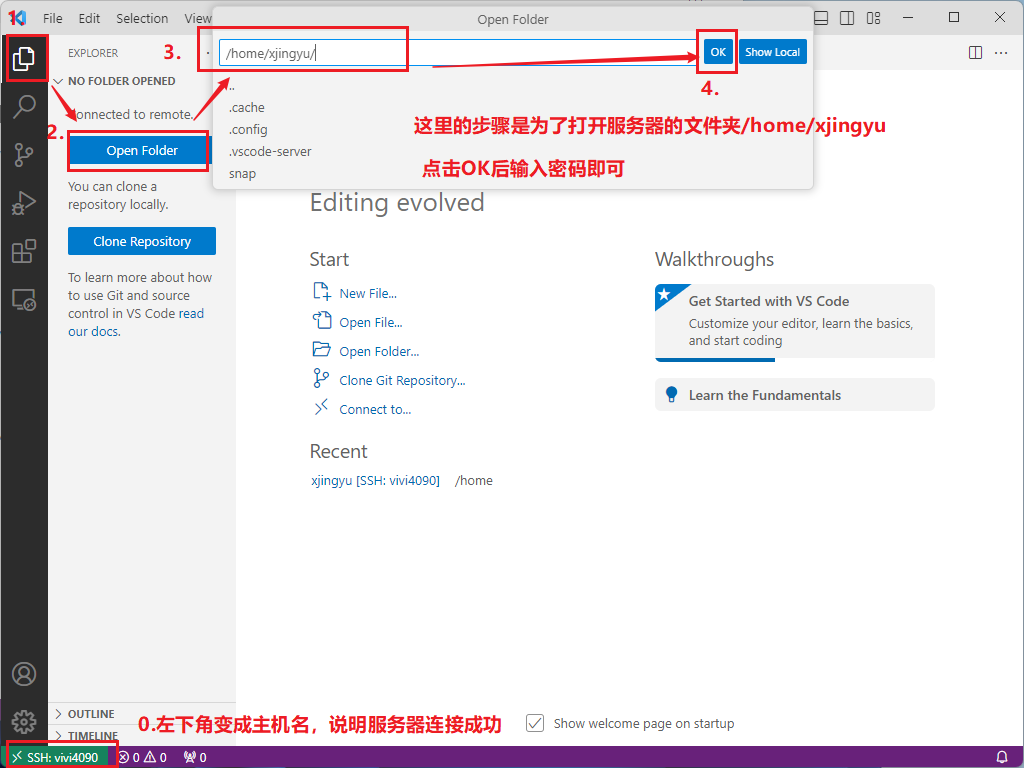Click the Connect to remote icon
This screenshot has height=768, width=1024.
coord(321,408)
